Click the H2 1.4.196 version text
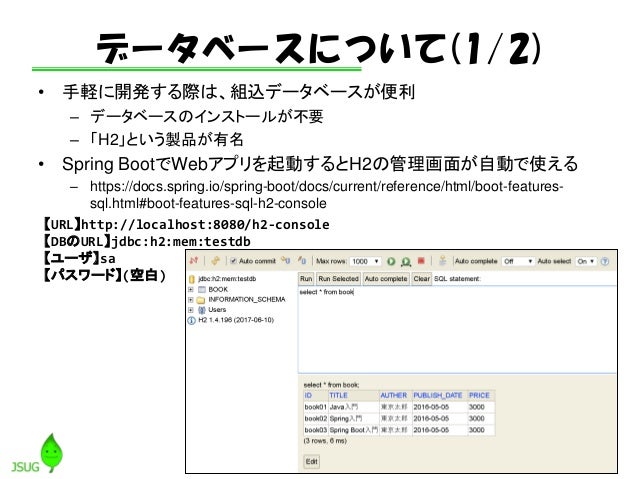 (236, 320)
